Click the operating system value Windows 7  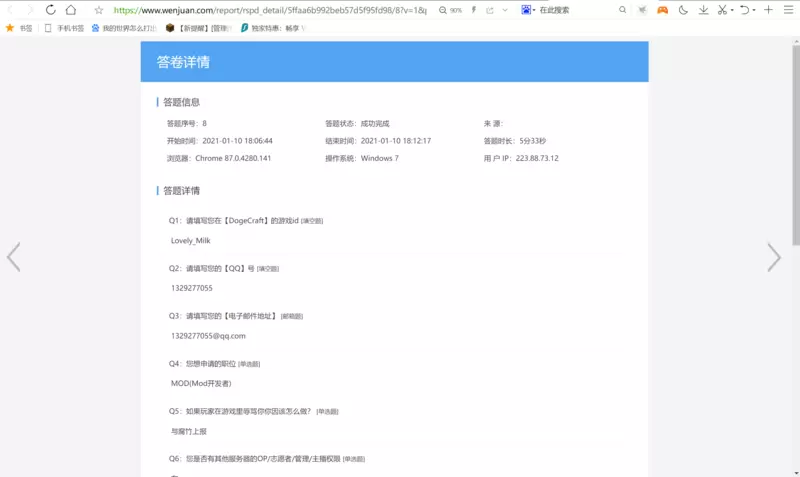tap(380, 158)
